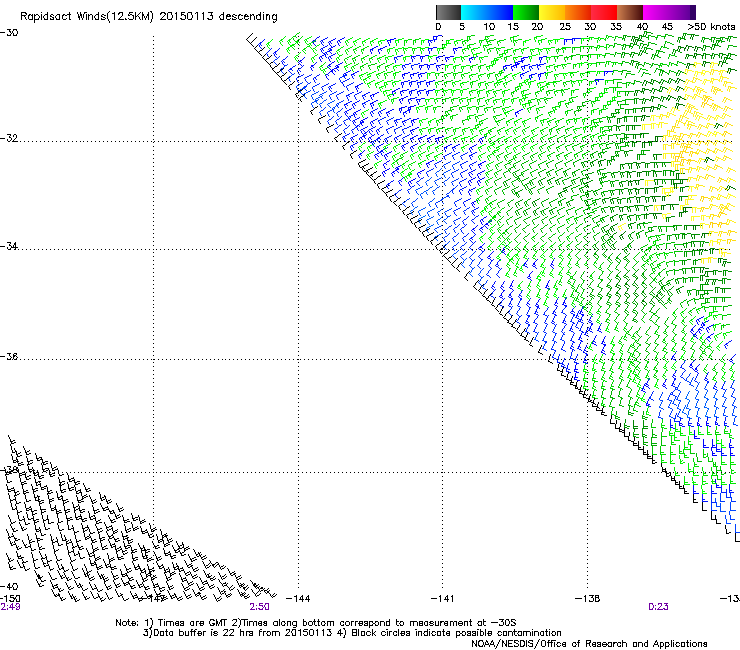Click the legend scale label '40'
This screenshot has width=740, height=650.
(x=642, y=27)
